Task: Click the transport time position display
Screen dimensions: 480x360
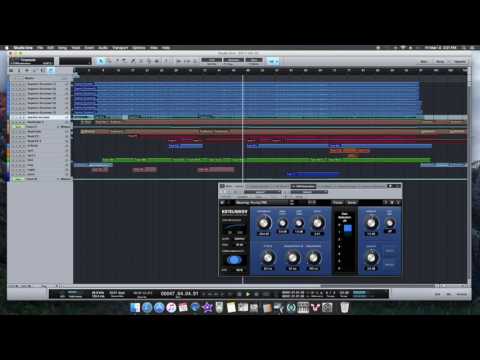Action: click(x=179, y=294)
